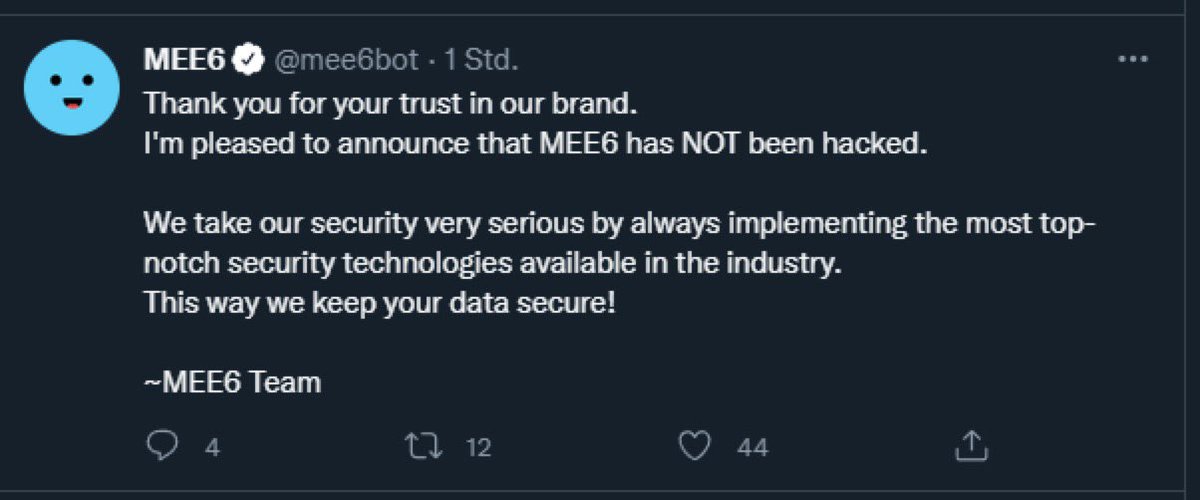This screenshot has width=1200, height=500.
Task: Click the reply count of 4
Action: point(212,448)
